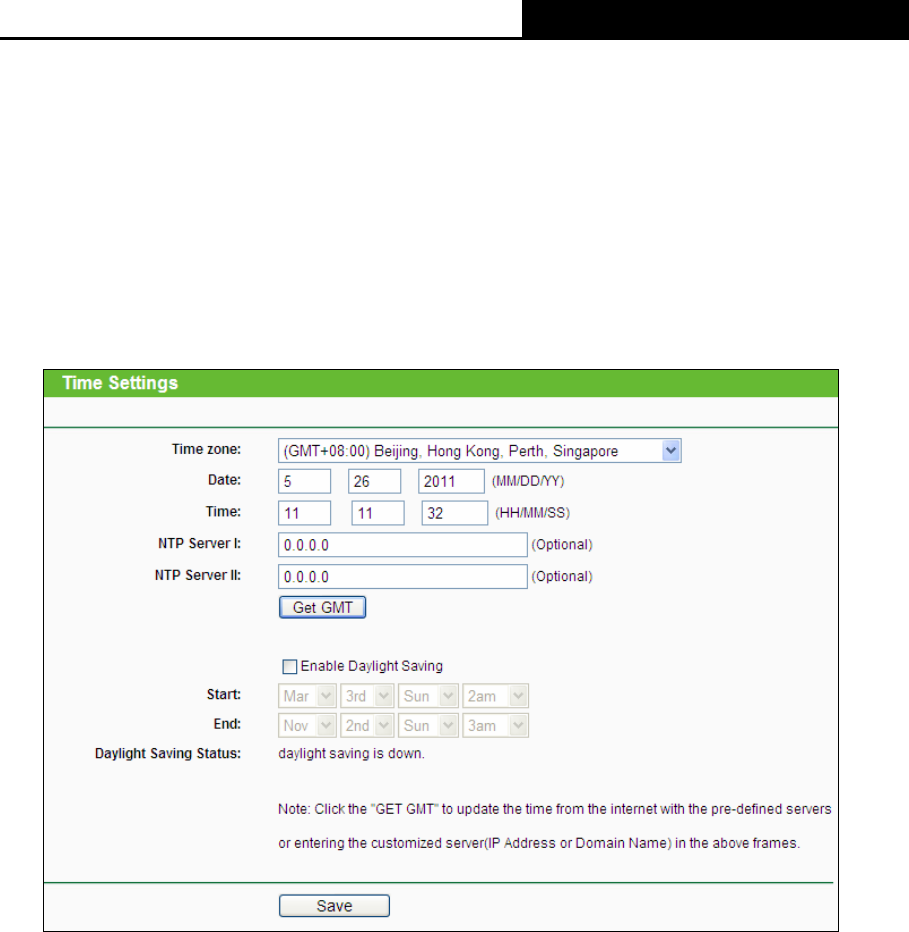Click the NTP Server I input field
This screenshot has width=909, height=932.
tap(402, 544)
